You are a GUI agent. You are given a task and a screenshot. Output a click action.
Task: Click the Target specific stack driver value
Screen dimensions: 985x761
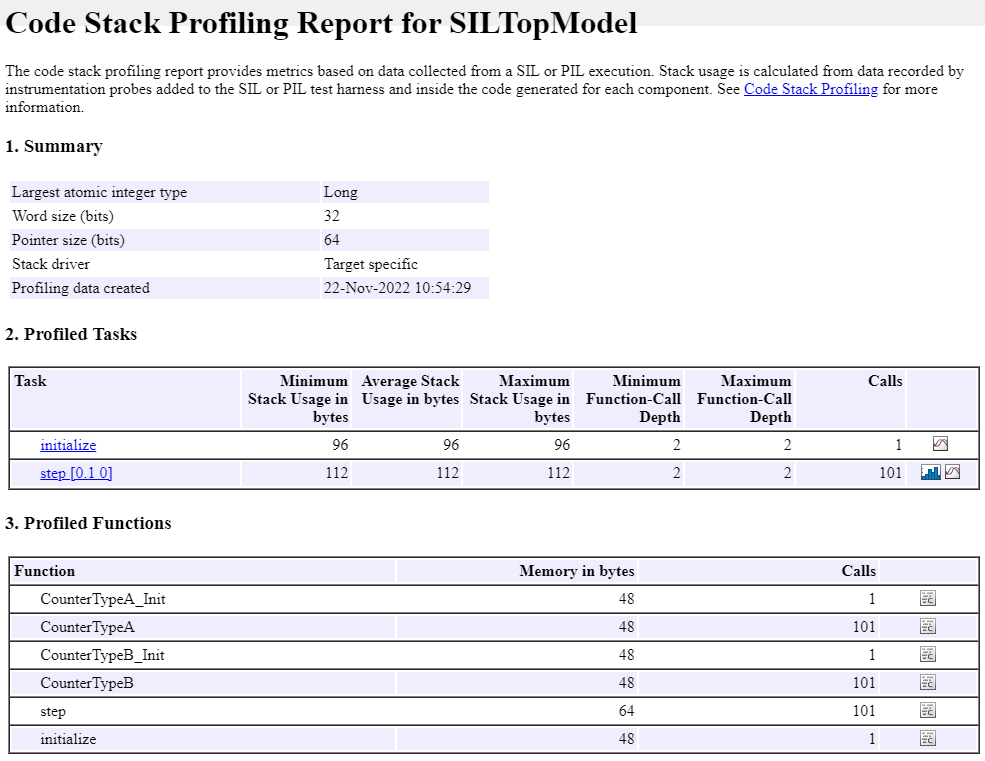[371, 264]
